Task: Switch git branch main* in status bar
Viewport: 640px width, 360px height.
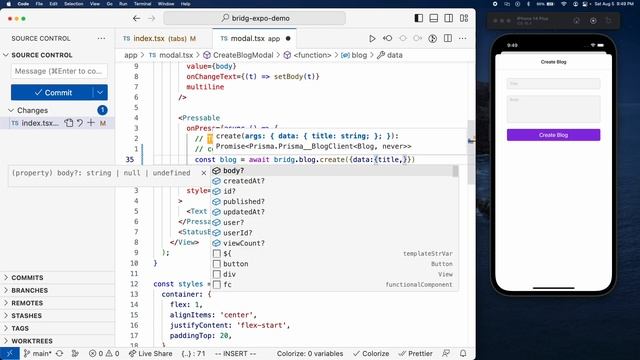Action: point(38,353)
